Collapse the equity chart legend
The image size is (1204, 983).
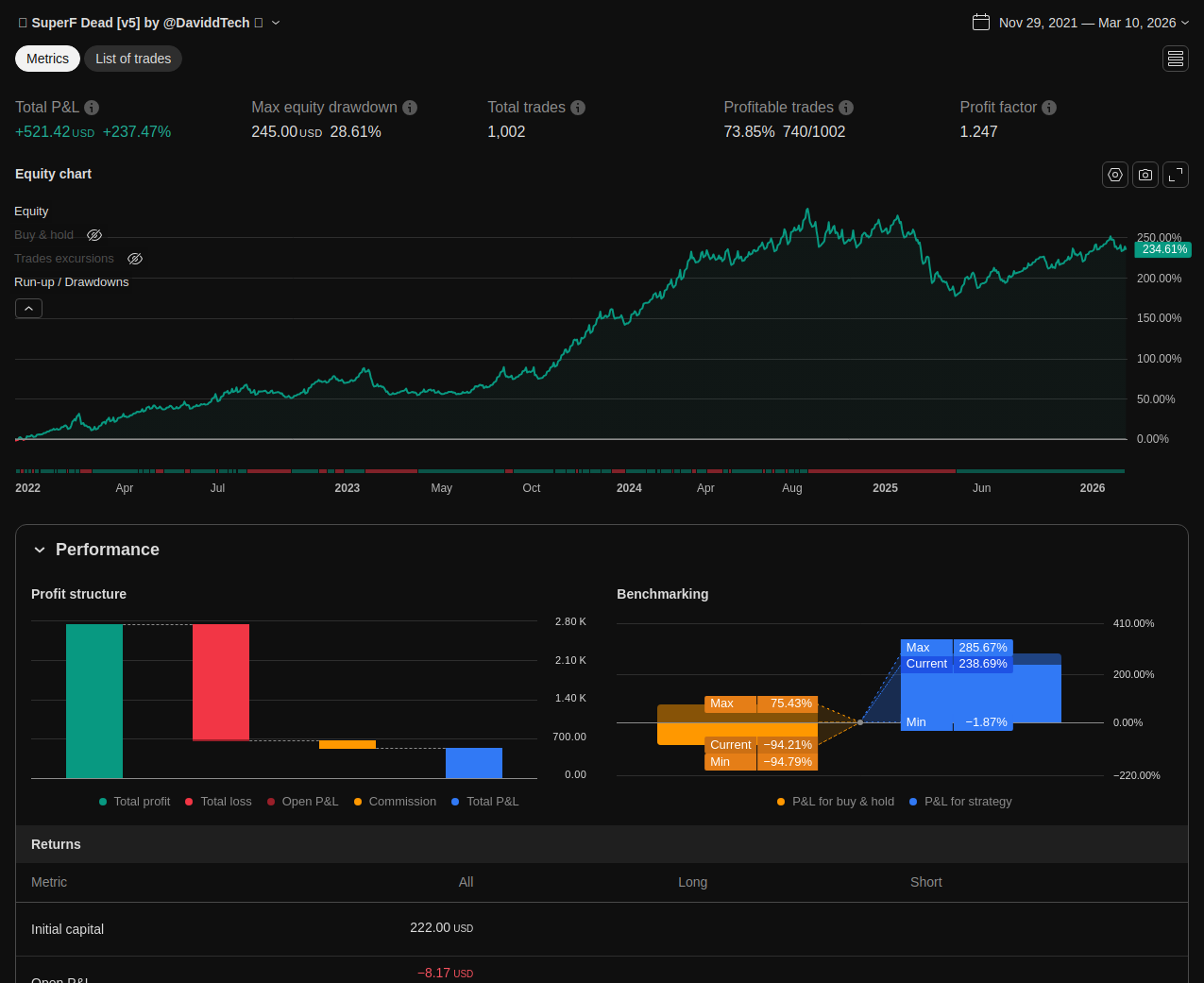tap(28, 309)
